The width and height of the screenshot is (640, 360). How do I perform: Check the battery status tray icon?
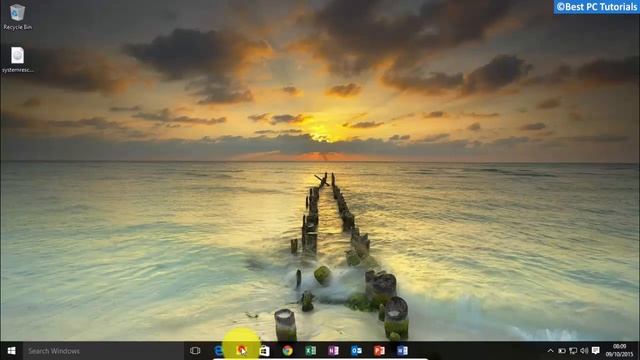coord(562,351)
